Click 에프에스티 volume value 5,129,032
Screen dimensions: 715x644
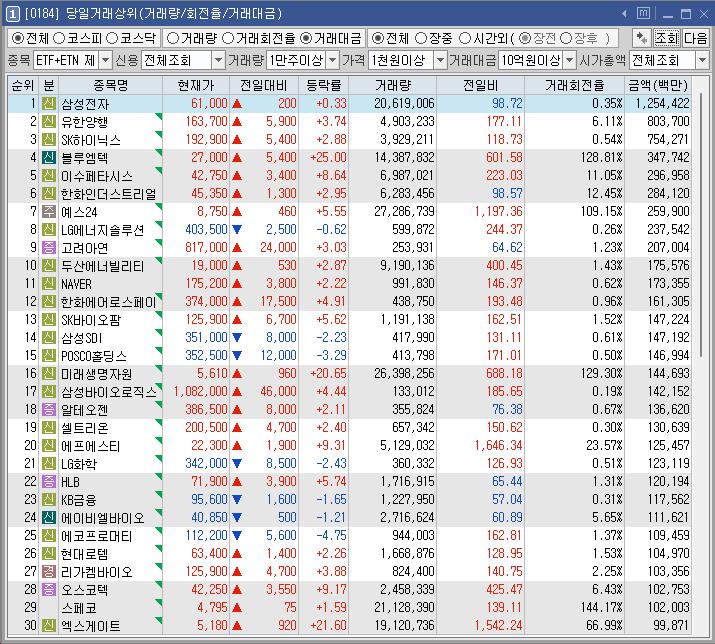pyautogui.click(x=407, y=445)
